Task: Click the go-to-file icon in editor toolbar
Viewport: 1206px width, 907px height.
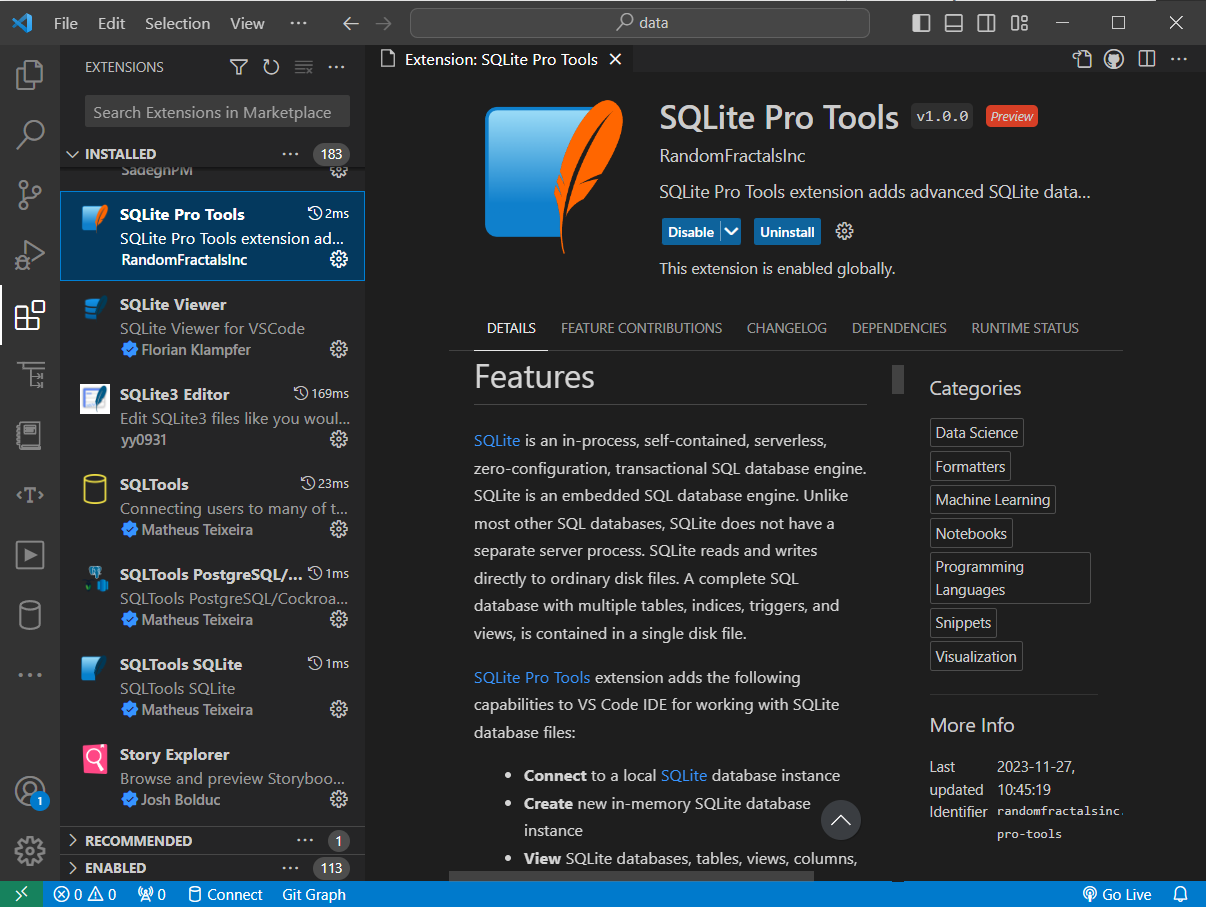Action: (1082, 59)
